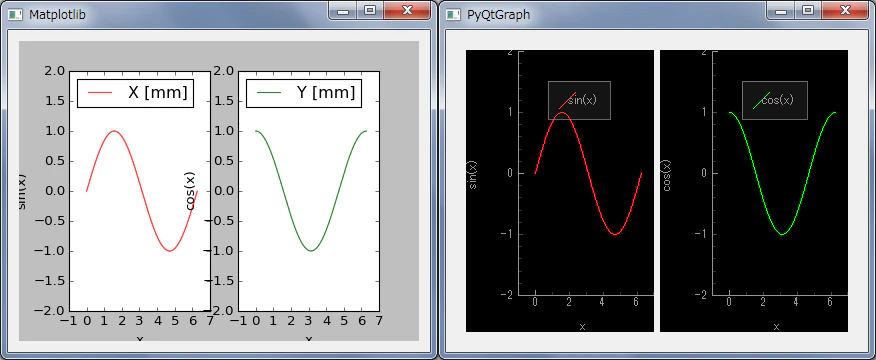Close the Matplotlib window
The image size is (876, 360).
pyautogui.click(x=408, y=10)
